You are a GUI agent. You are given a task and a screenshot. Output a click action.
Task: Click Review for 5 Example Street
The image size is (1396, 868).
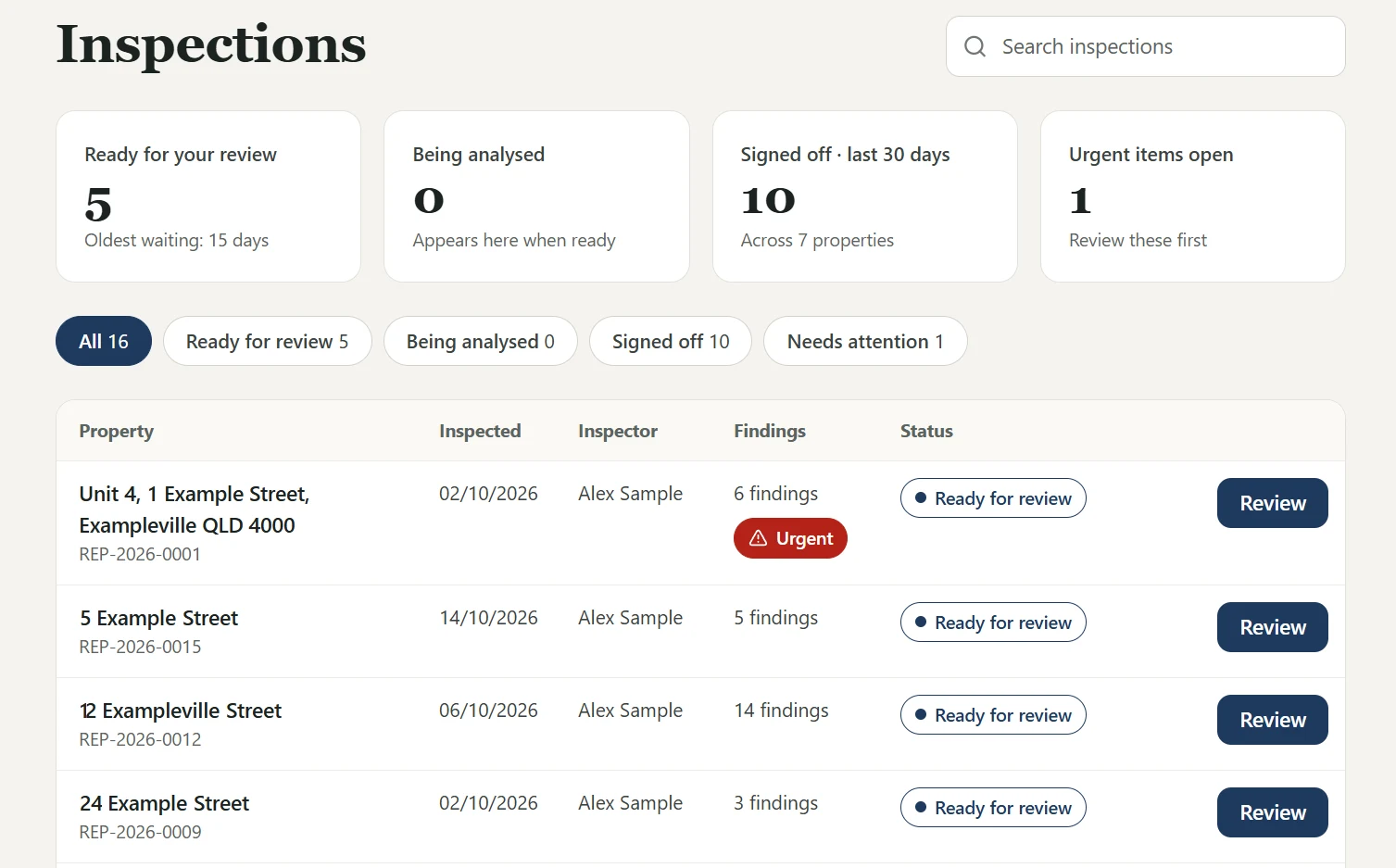click(x=1272, y=627)
